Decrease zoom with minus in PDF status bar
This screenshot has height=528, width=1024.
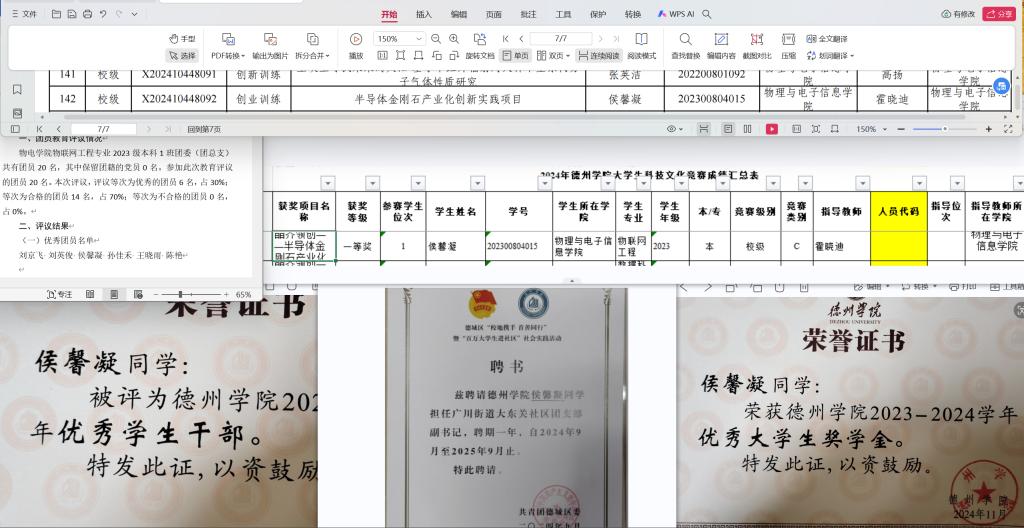tap(901, 129)
